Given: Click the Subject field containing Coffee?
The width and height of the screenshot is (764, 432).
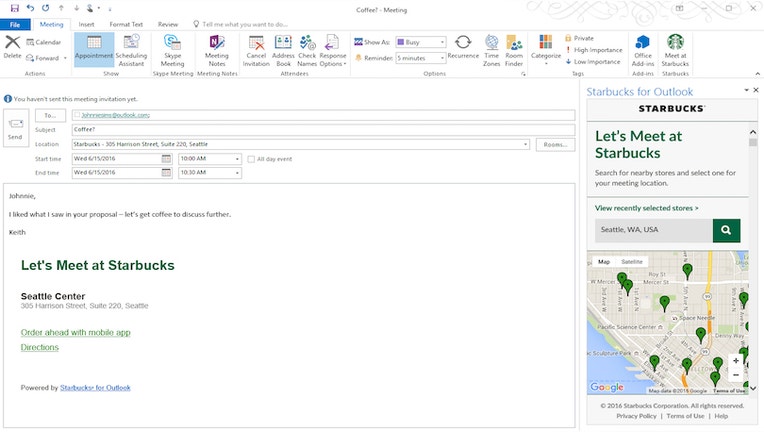Looking at the screenshot, I should [324, 130].
